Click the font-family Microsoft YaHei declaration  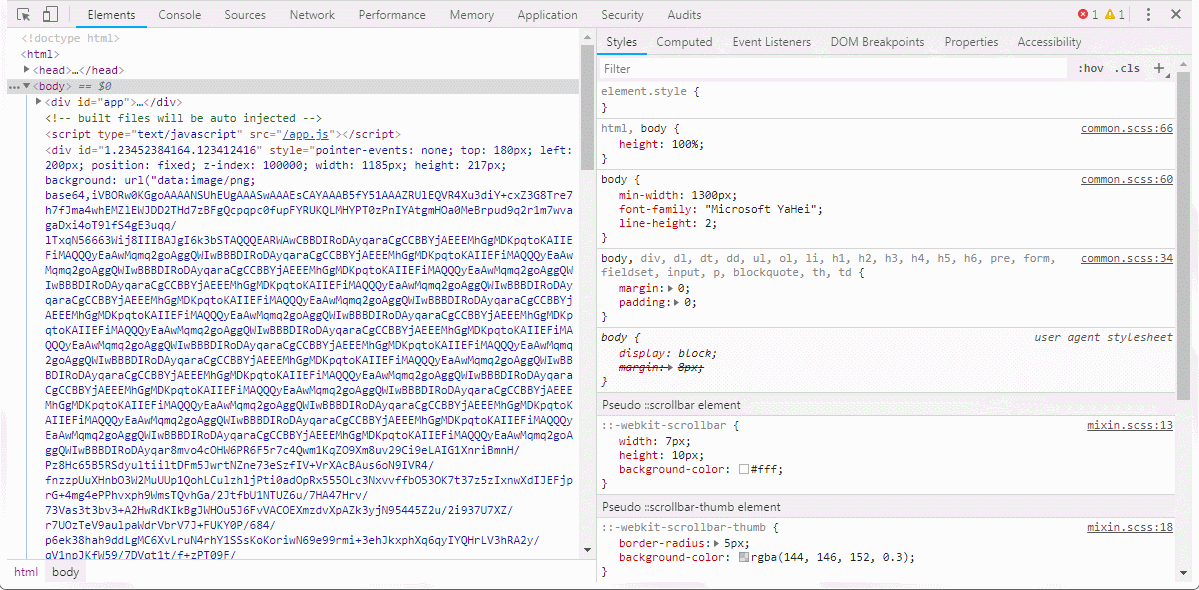[720, 209]
